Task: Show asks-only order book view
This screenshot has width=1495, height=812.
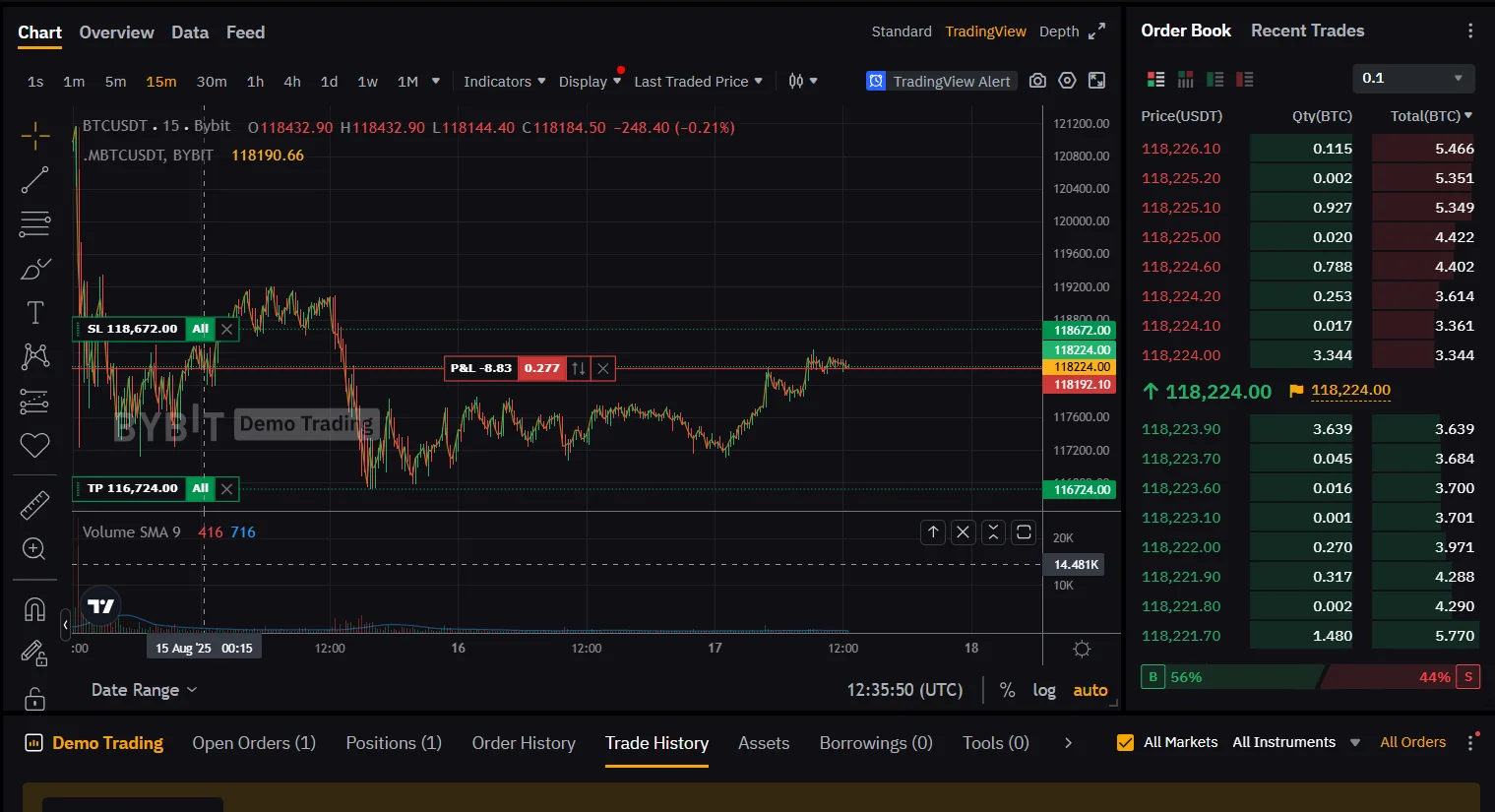Action: click(x=1245, y=79)
